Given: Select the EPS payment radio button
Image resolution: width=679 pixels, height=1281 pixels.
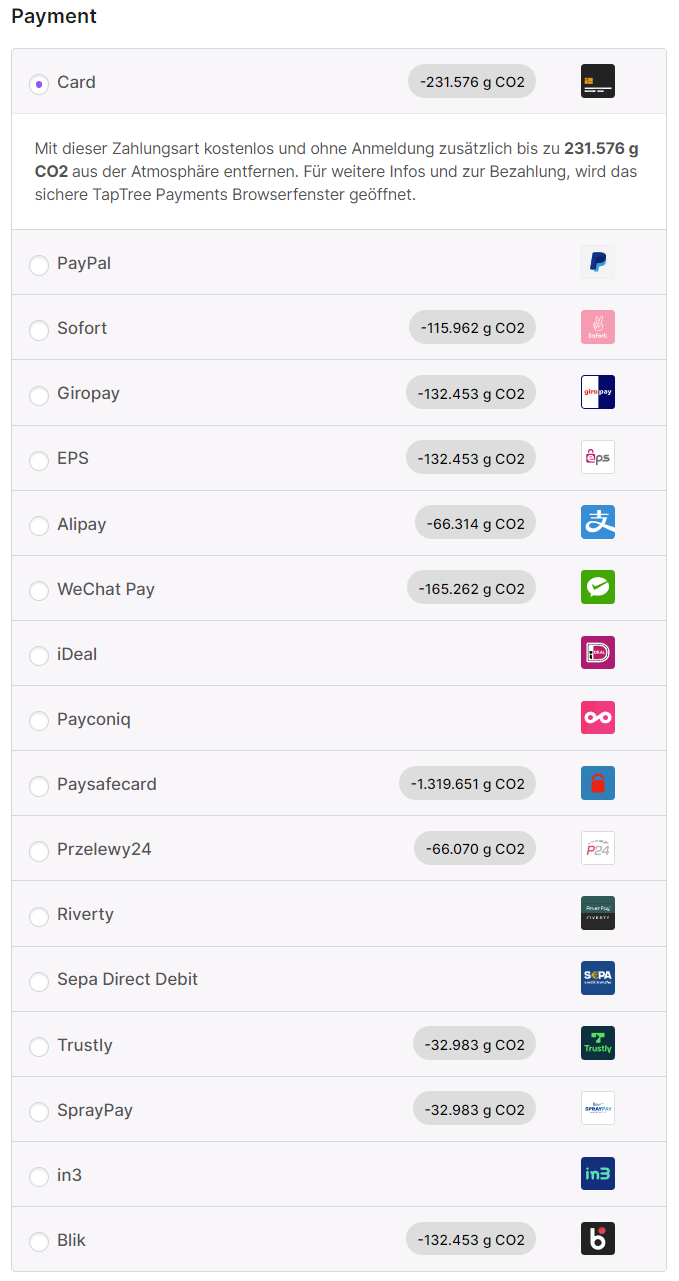Looking at the screenshot, I should click(x=39, y=460).
